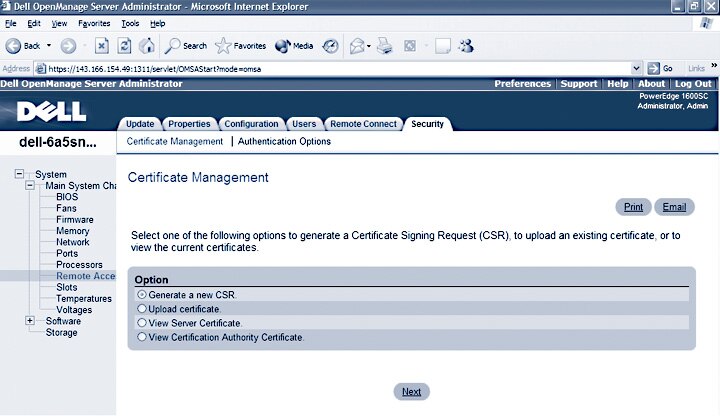
Task: Select the Security tab
Action: [428, 124]
